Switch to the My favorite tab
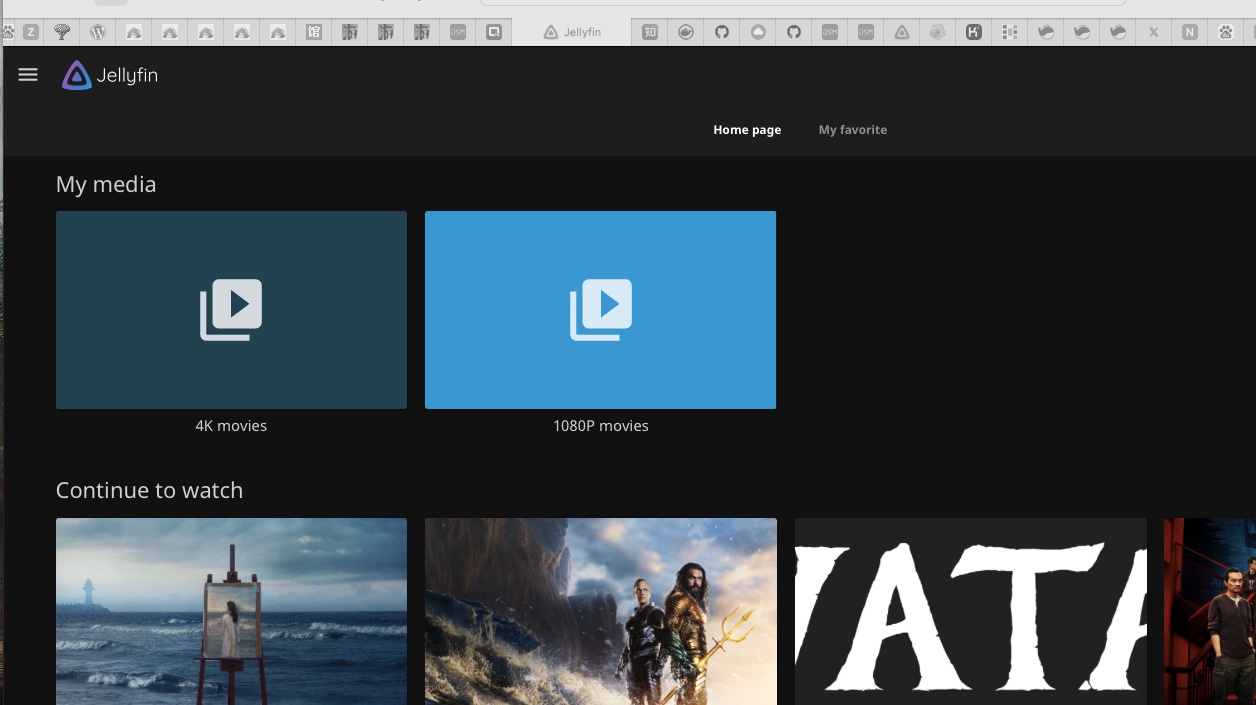 [852, 130]
